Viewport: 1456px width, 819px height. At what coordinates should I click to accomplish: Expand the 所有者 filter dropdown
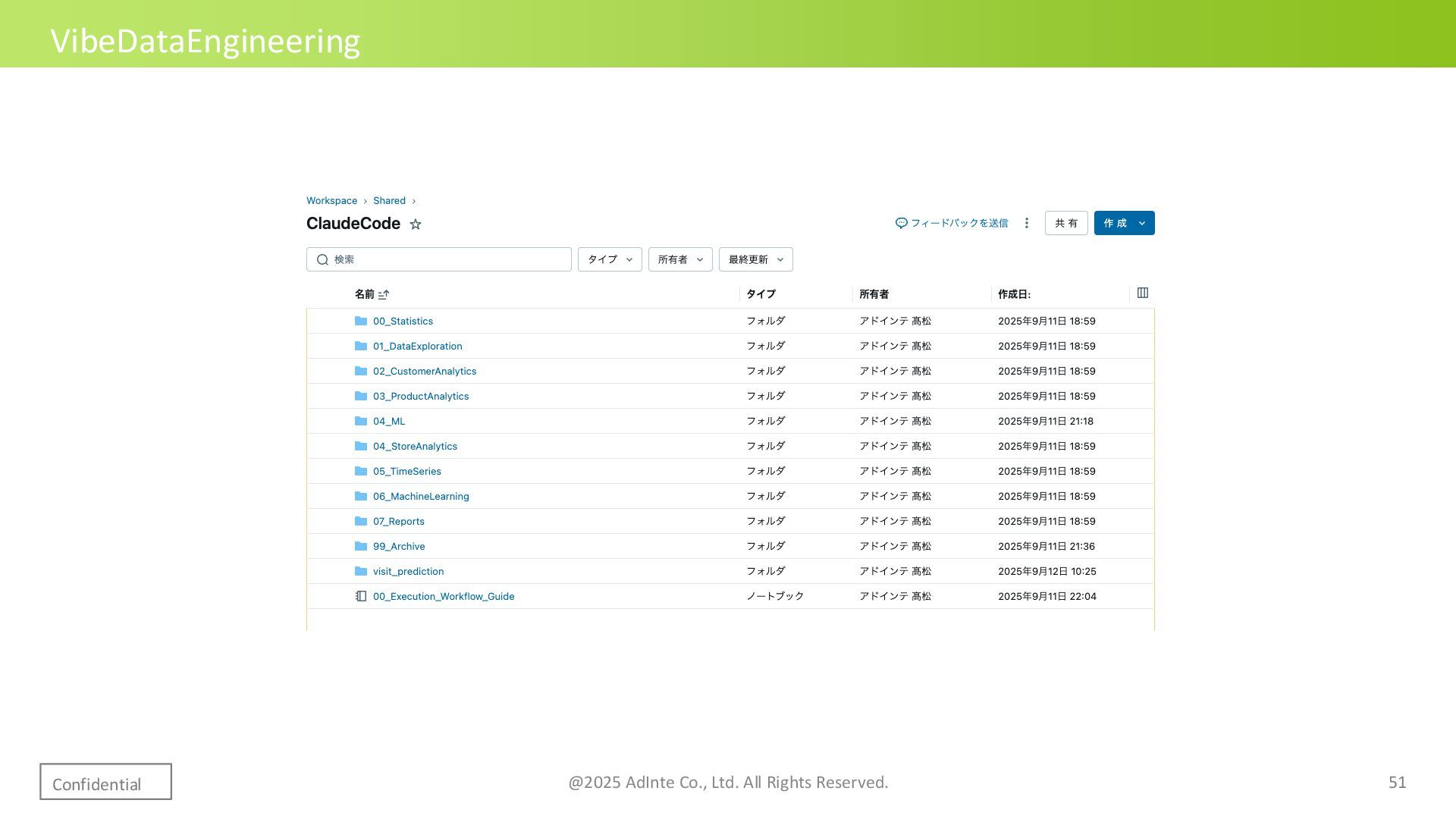(680, 259)
